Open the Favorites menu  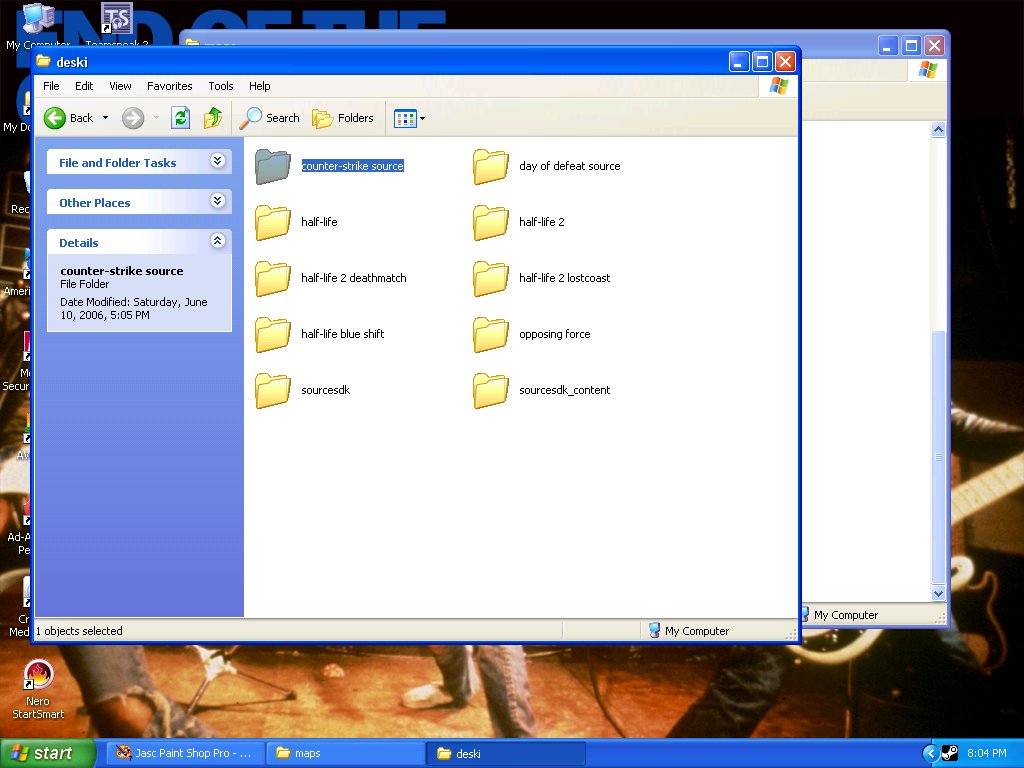click(169, 86)
